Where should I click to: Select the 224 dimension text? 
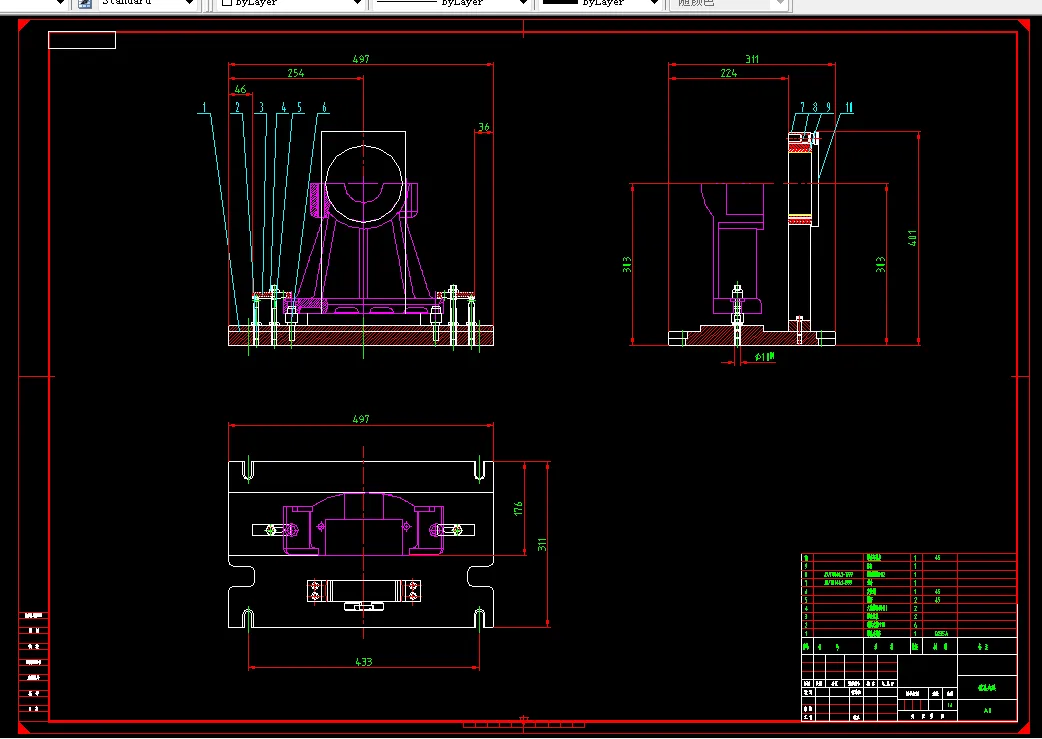[x=728, y=73]
